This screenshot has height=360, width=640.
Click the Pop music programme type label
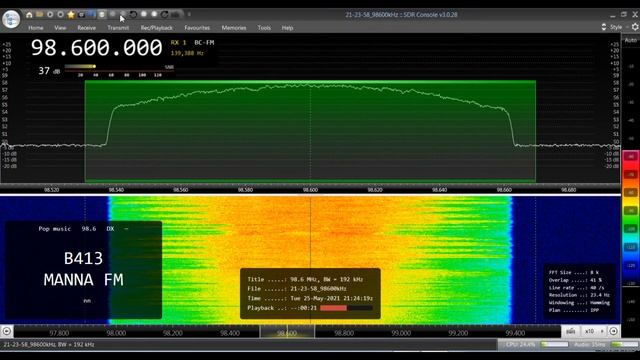click(55, 229)
